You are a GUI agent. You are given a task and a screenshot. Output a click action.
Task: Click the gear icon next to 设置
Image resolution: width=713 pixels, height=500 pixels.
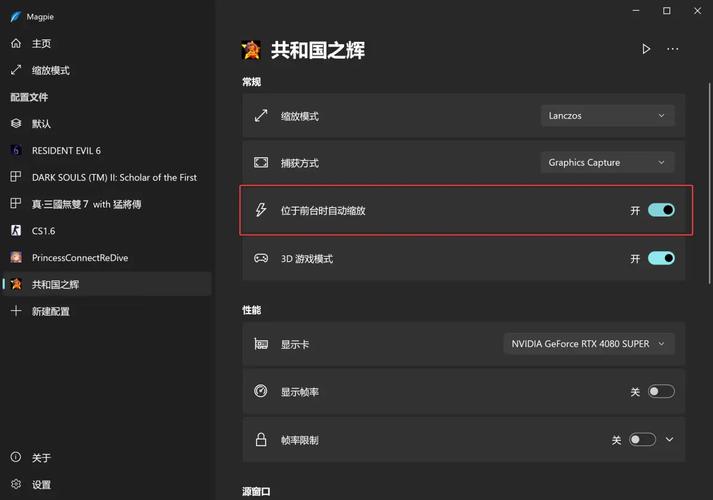click(x=16, y=484)
